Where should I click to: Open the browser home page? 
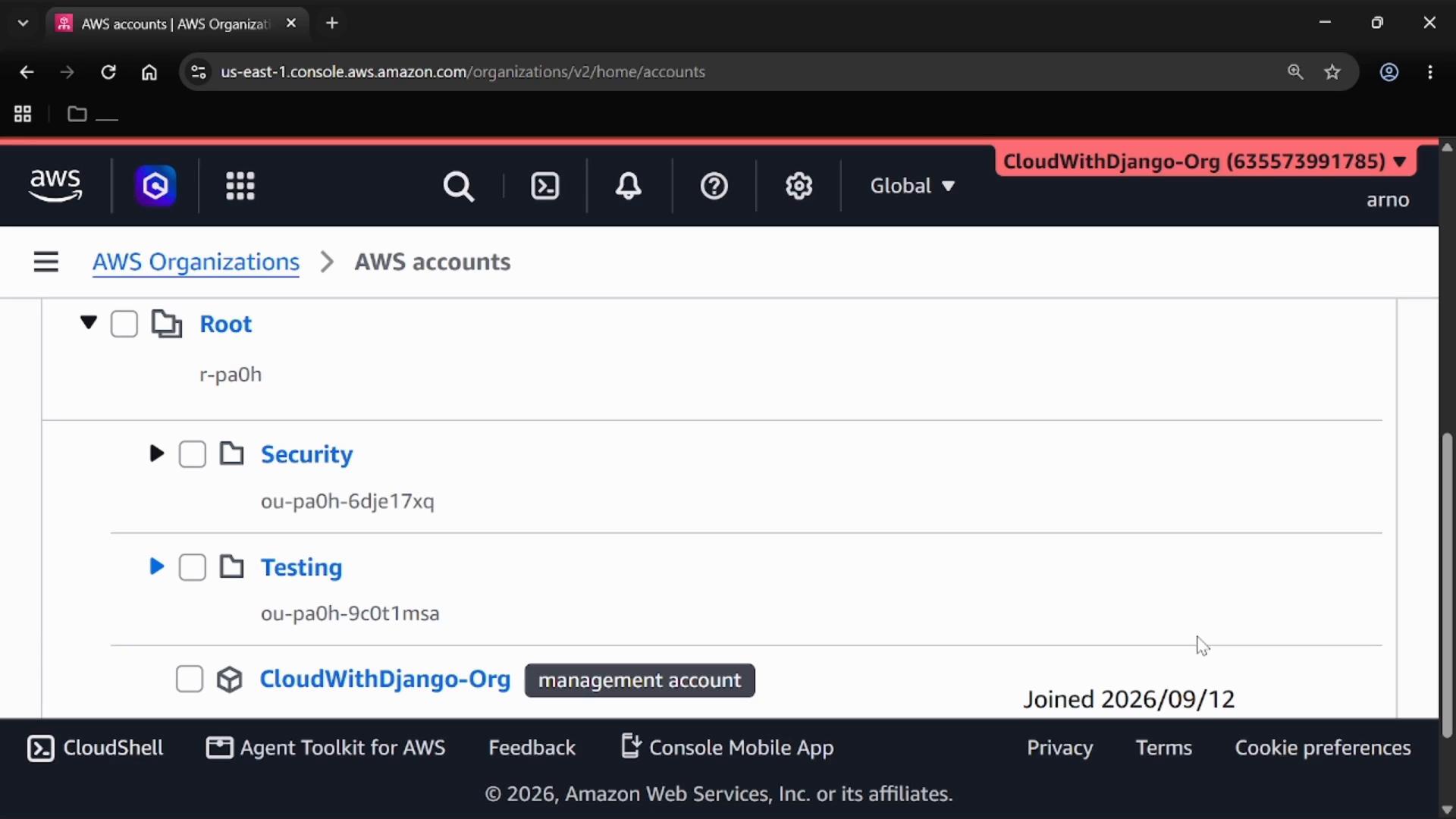(149, 72)
